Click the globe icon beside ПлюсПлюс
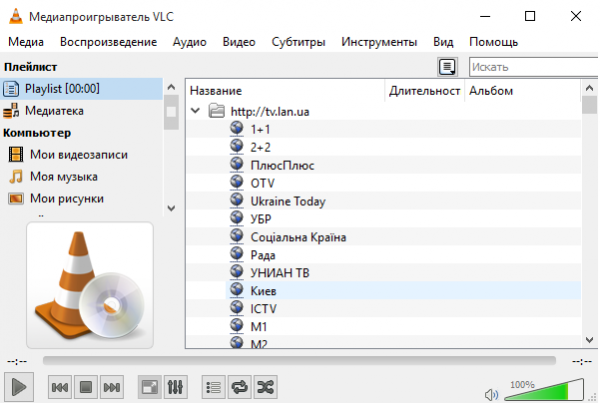 (x=237, y=165)
